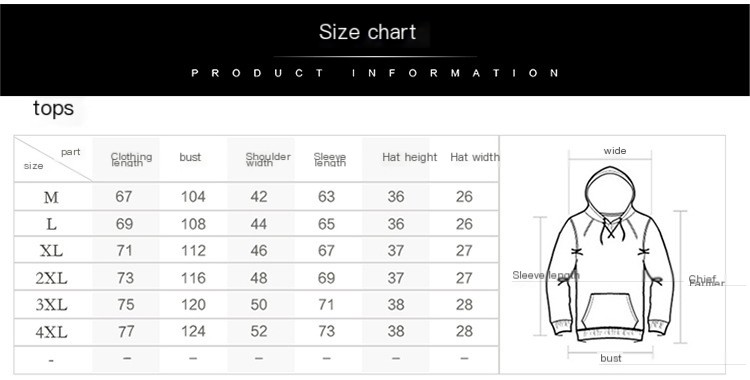Image resolution: width=750 pixels, height=380 pixels.
Task: Click the Sleeve length label on diagram
Action: tap(546, 275)
